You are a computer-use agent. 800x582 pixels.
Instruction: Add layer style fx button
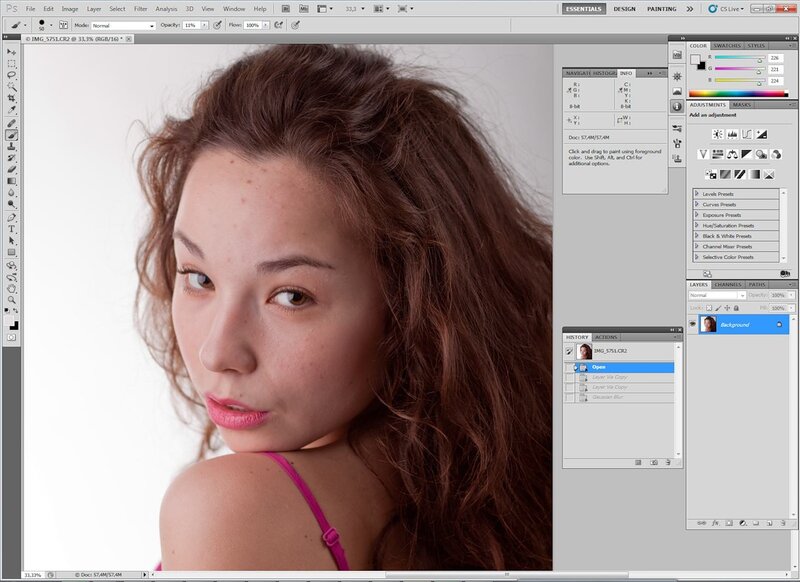pyautogui.click(x=715, y=523)
